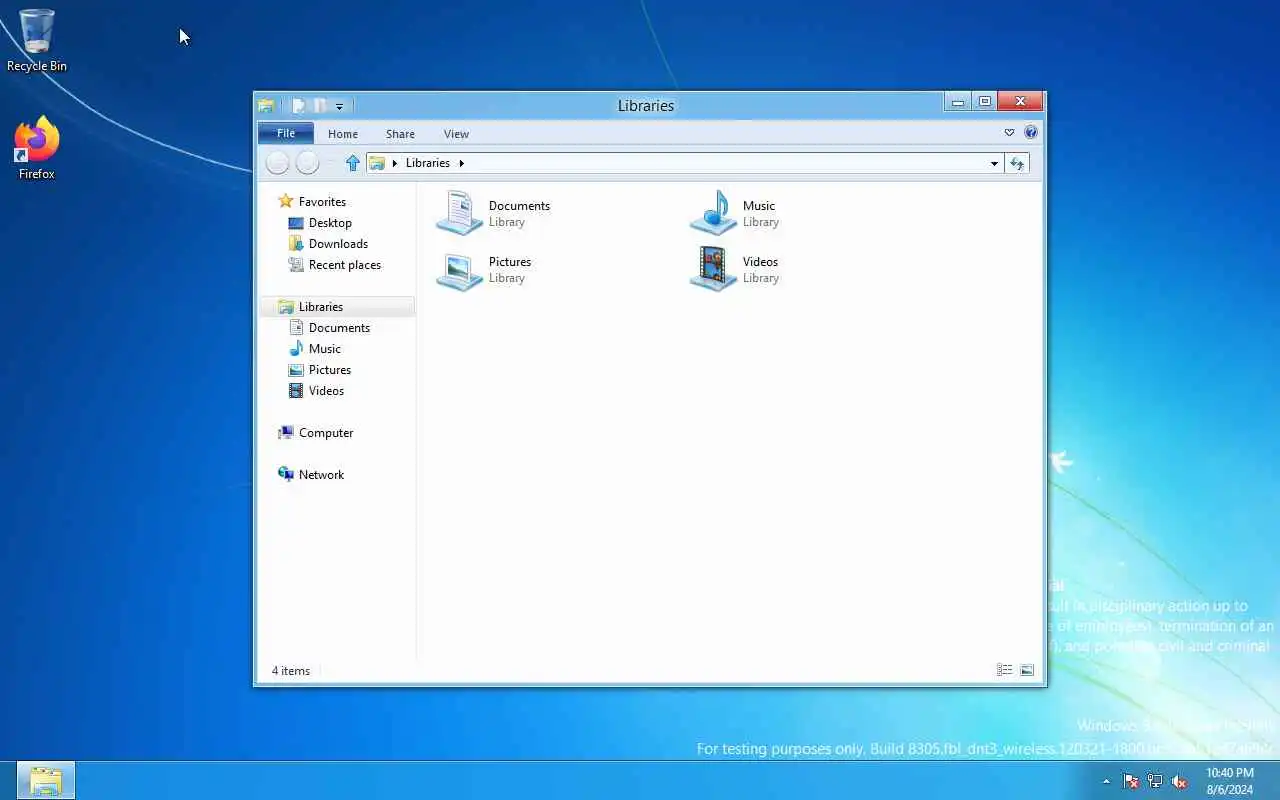Click muted volume tray icon

click(x=1179, y=781)
